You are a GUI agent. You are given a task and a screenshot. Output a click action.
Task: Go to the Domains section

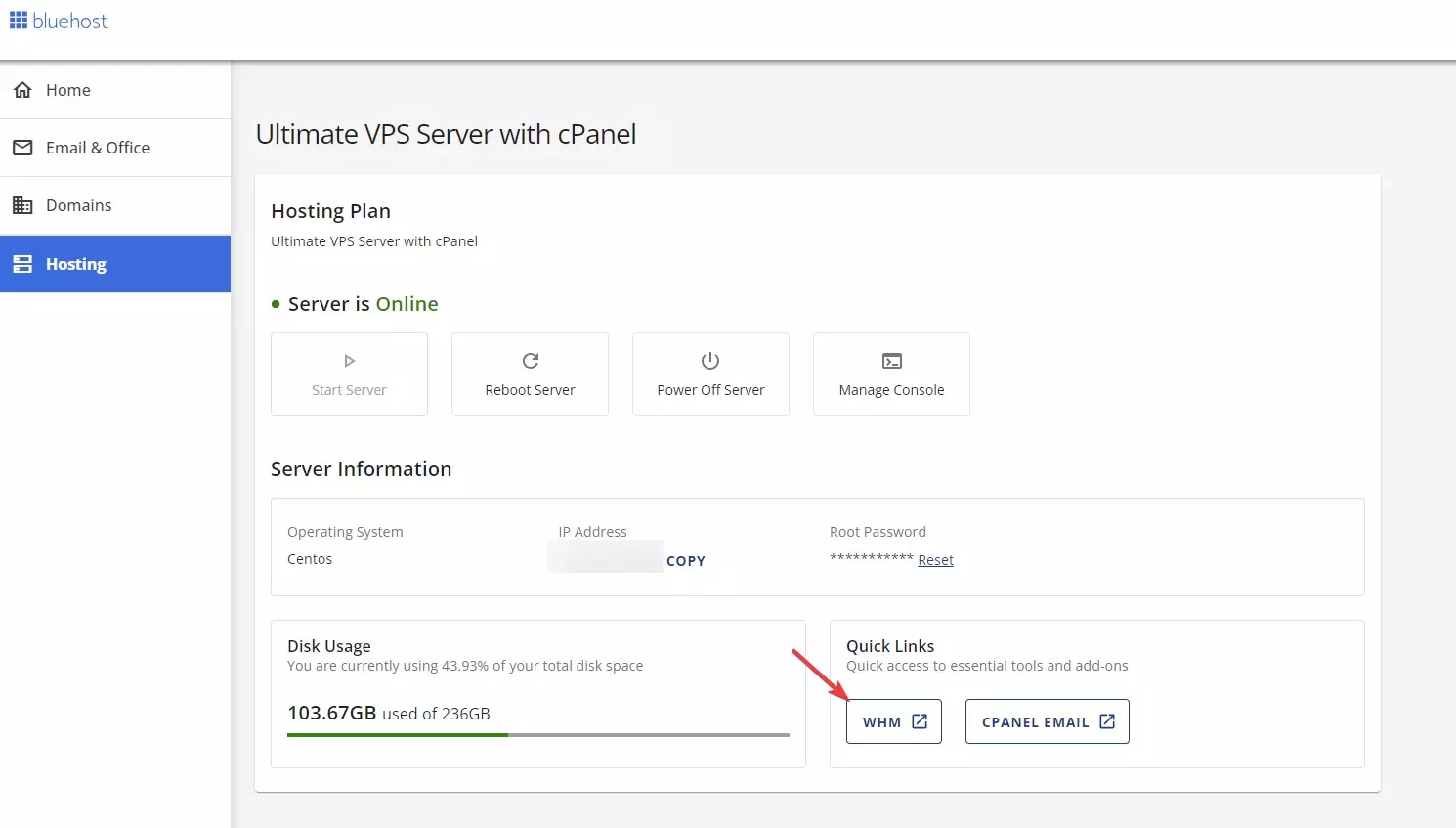coord(115,205)
